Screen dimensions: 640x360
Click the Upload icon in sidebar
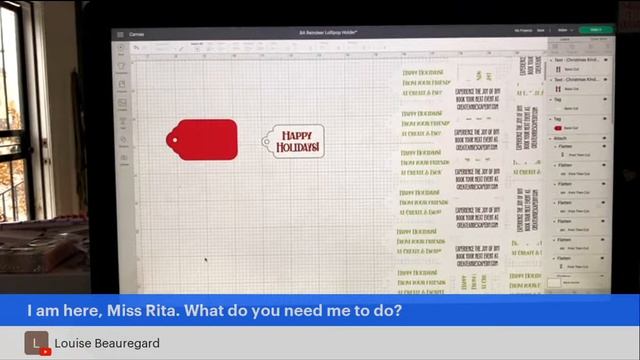124,159
